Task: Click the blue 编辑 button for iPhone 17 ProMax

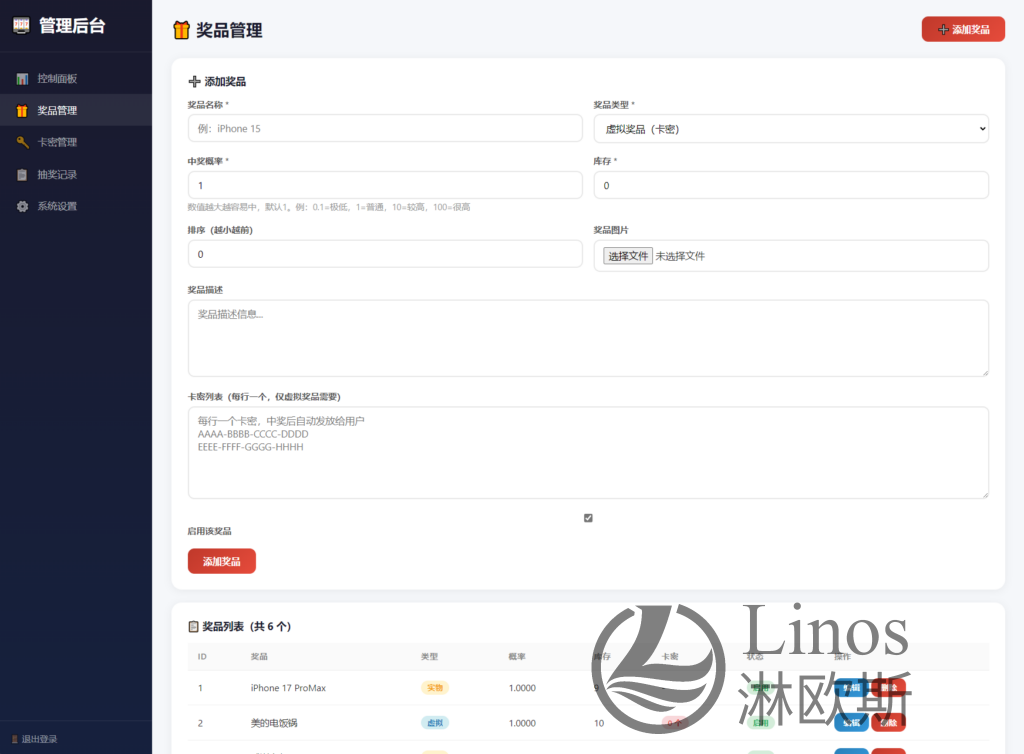Action: (851, 687)
